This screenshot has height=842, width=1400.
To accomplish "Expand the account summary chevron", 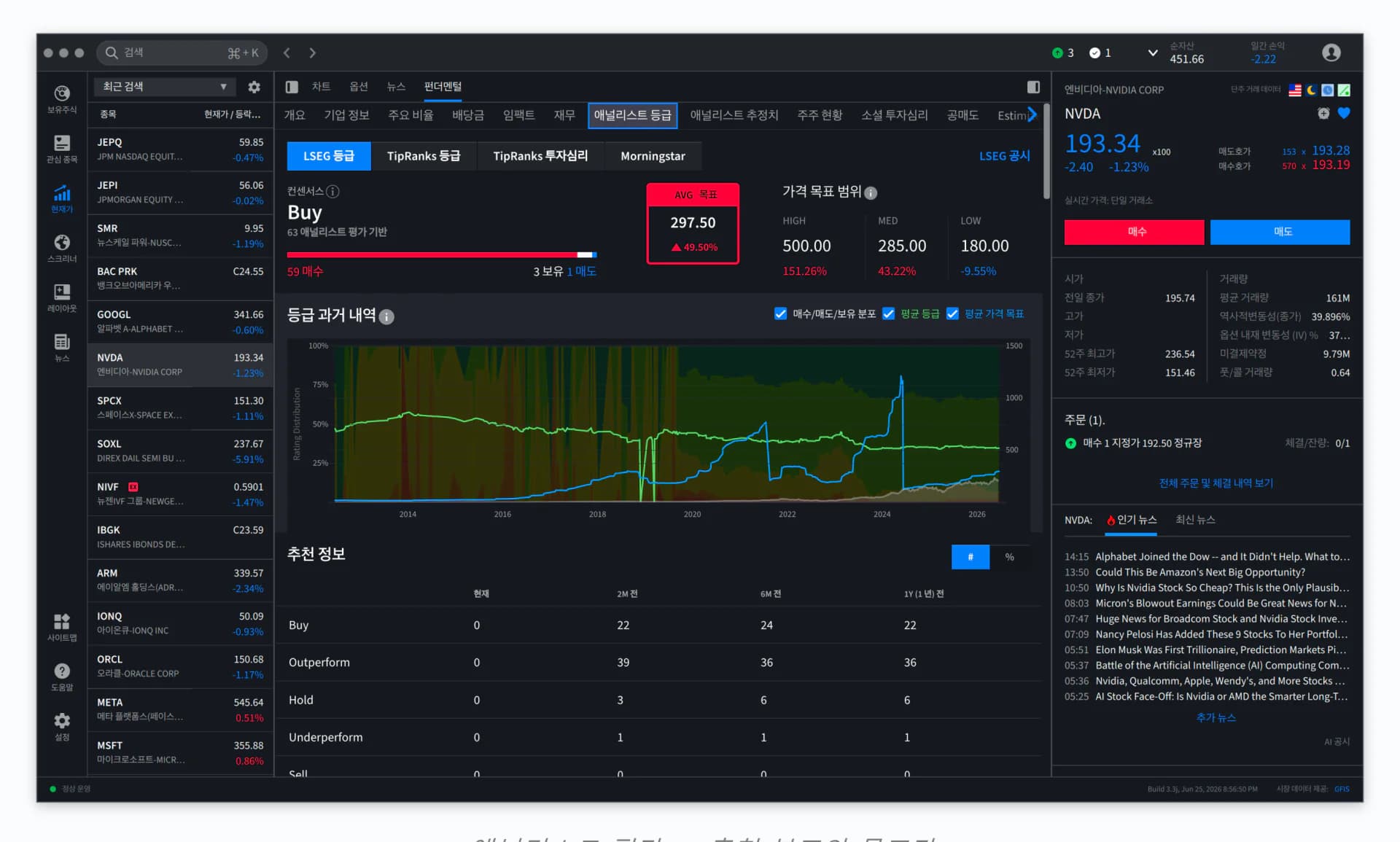I will 1152,52.
